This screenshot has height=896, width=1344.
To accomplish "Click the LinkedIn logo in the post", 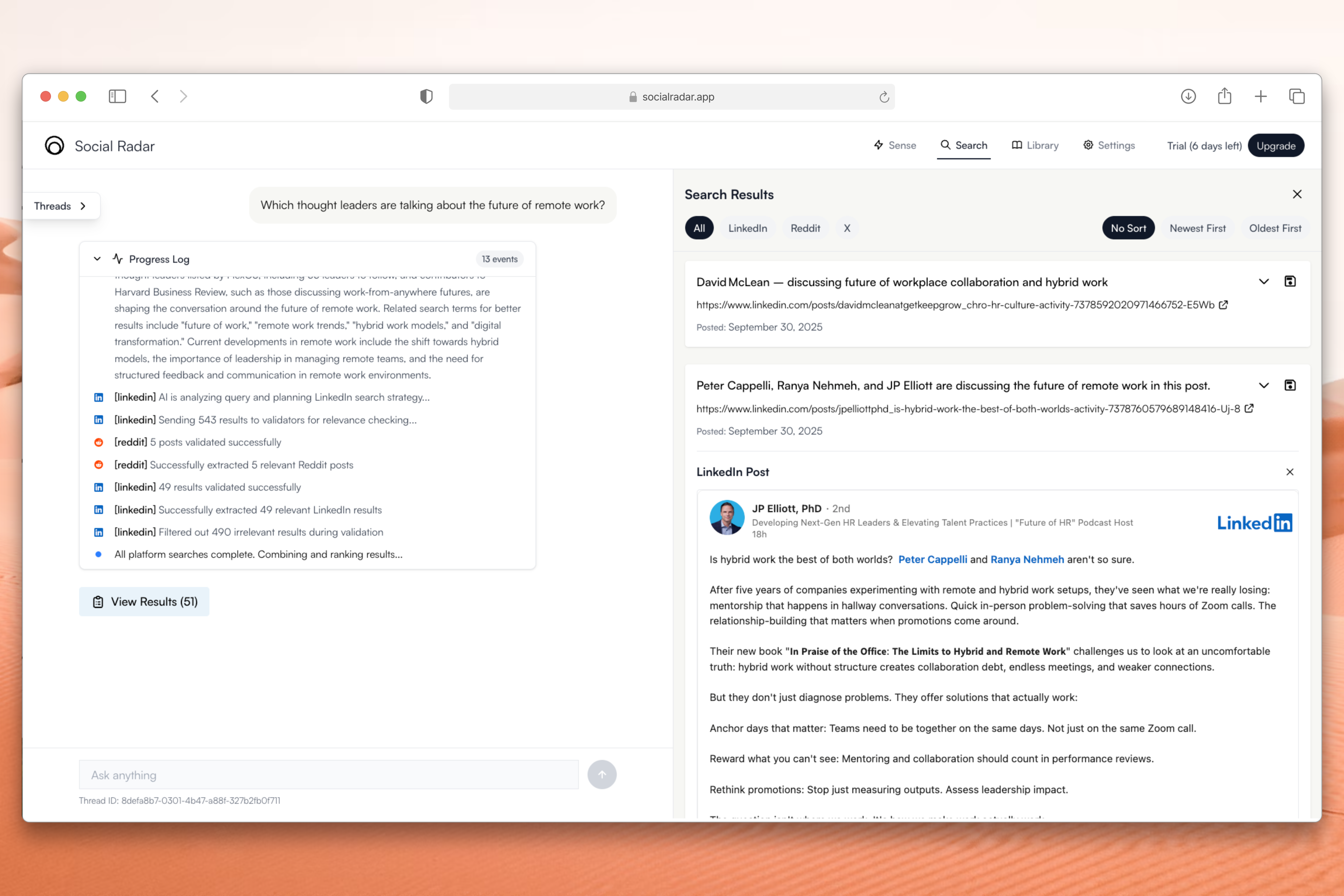I will 1254,523.
